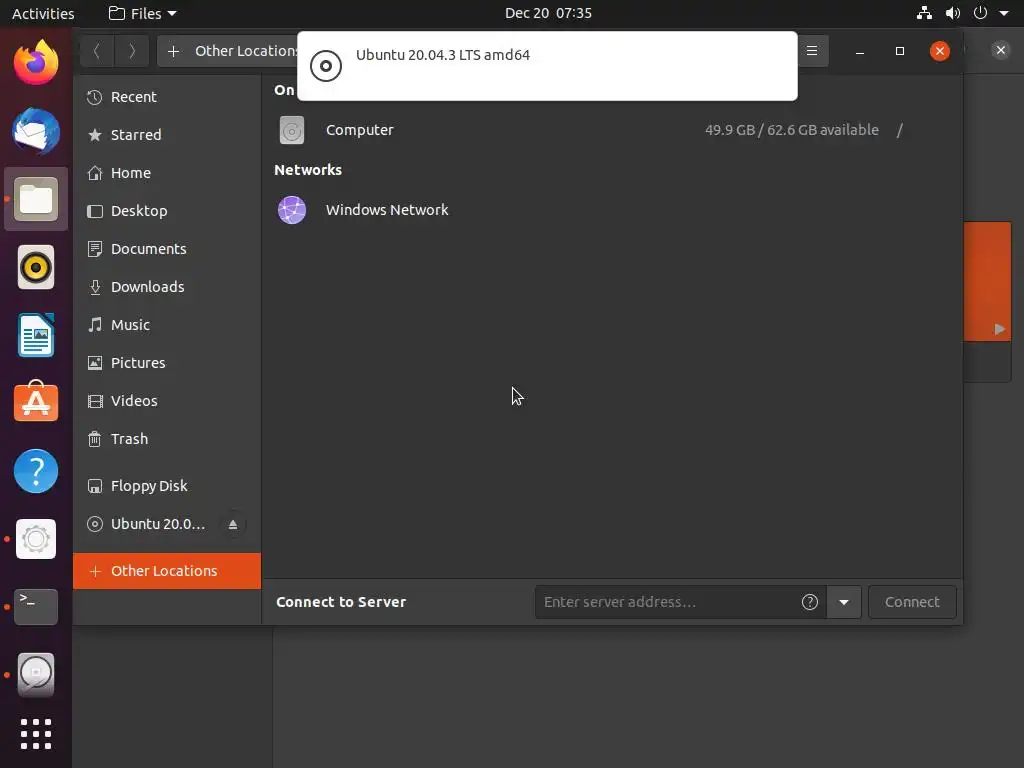Go back with the back arrow
1024x768 pixels.
click(97, 51)
